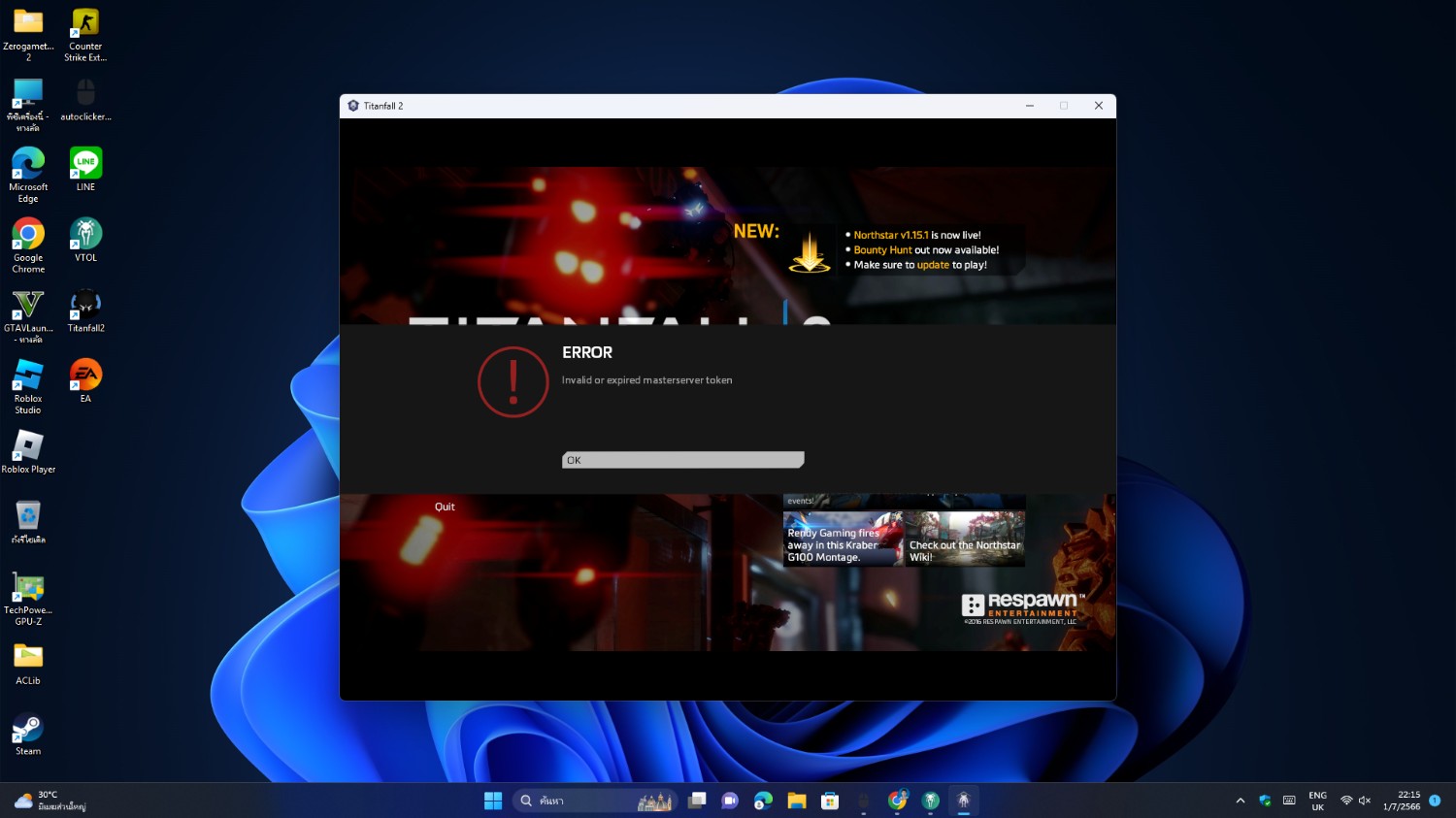Open the Chat app on the taskbar
Image resolution: width=1456 pixels, height=818 pixels.
tap(730, 801)
